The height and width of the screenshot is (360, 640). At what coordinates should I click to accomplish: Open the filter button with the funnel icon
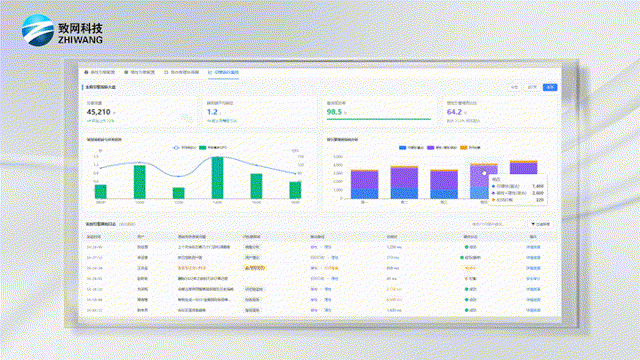[540, 224]
